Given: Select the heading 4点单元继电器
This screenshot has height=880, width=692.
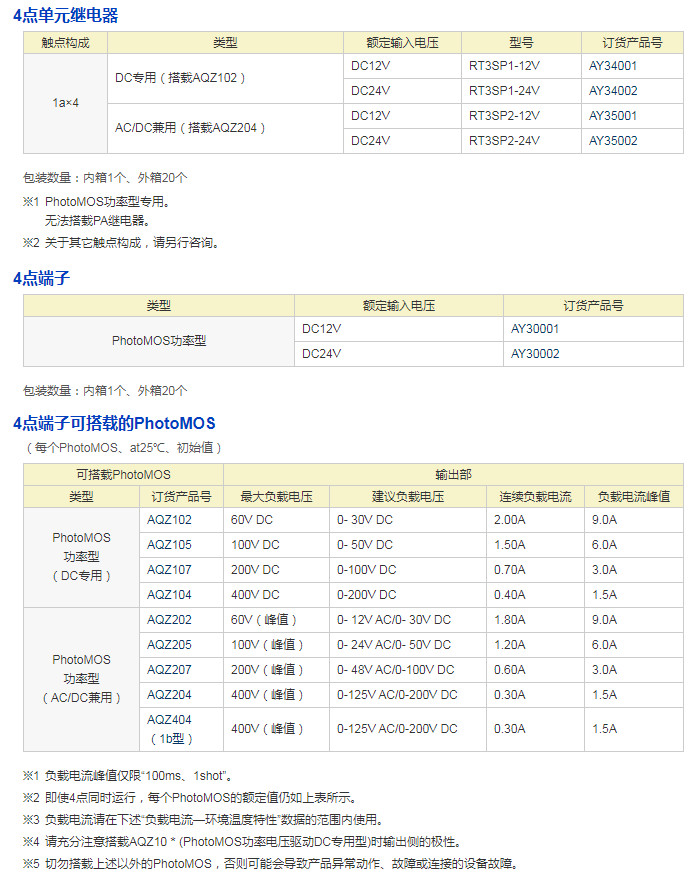Looking at the screenshot, I should [x=66, y=15].
